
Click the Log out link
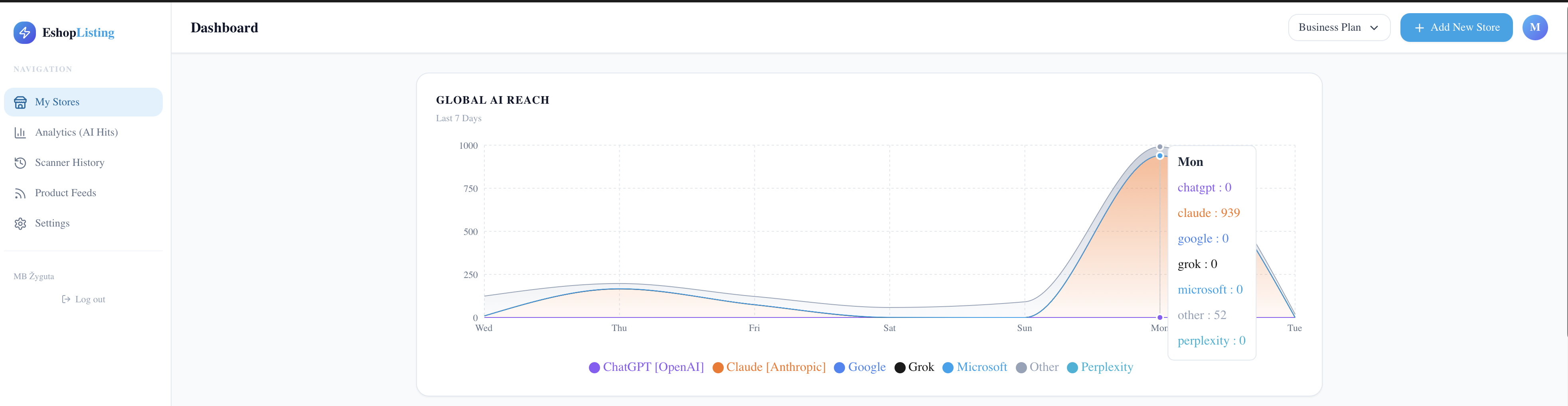tap(89, 300)
